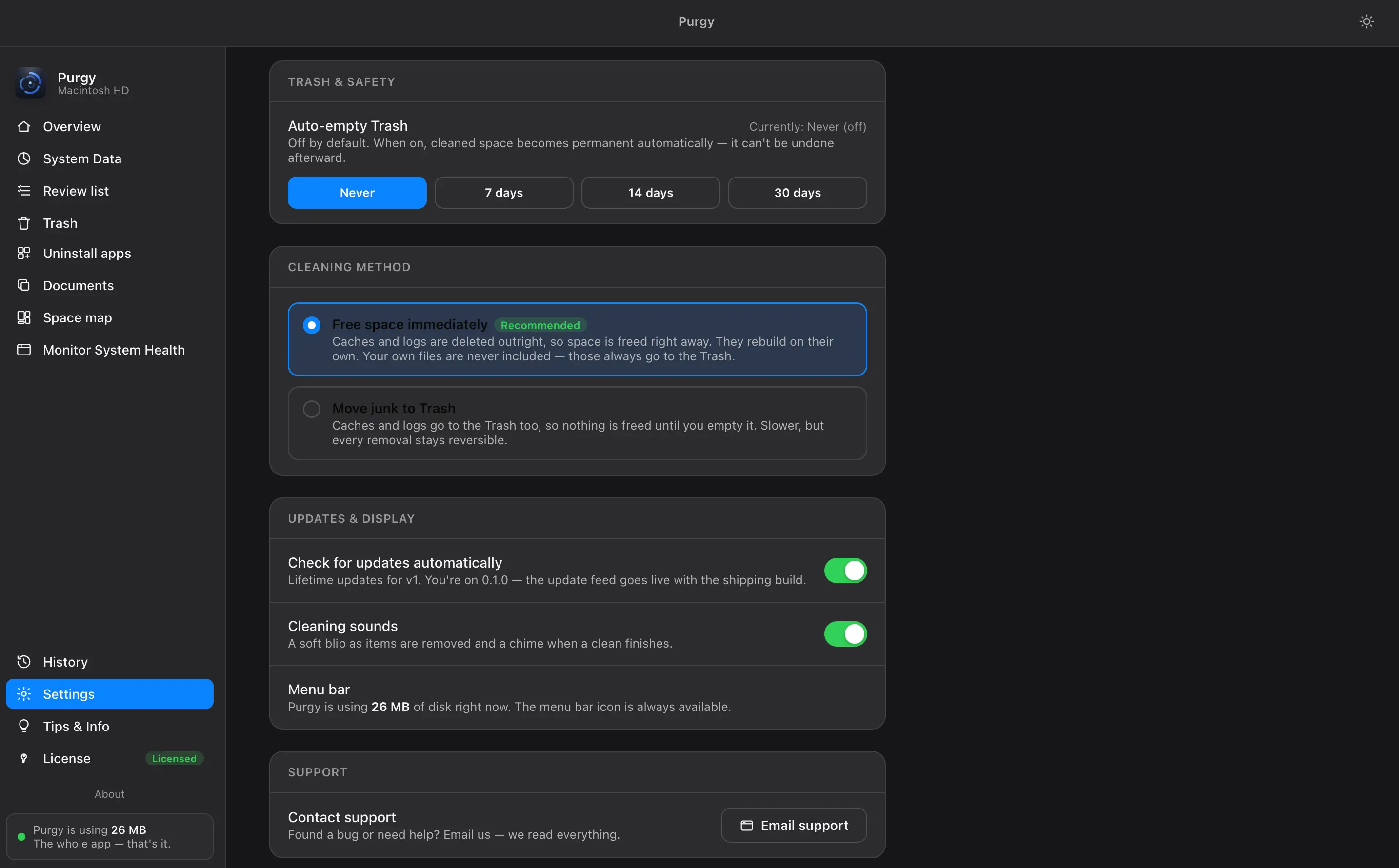1399x868 pixels.
Task: Click the Recommended badge
Action: pos(540,326)
